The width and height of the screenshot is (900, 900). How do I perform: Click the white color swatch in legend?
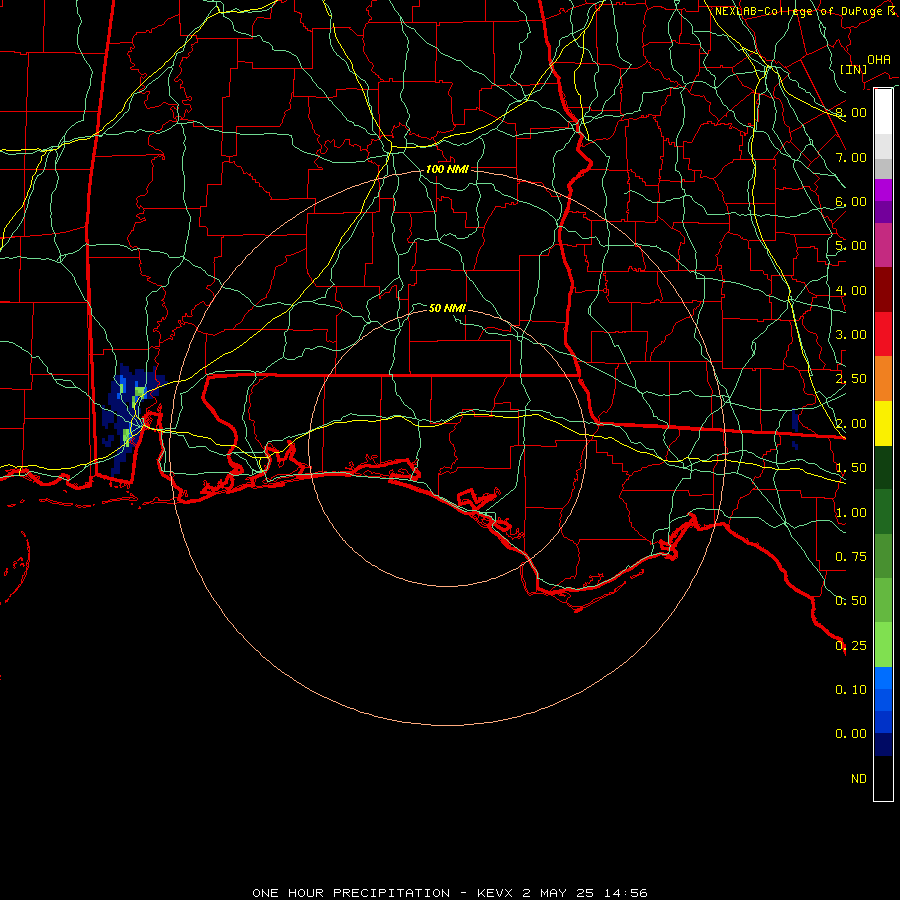(883, 111)
